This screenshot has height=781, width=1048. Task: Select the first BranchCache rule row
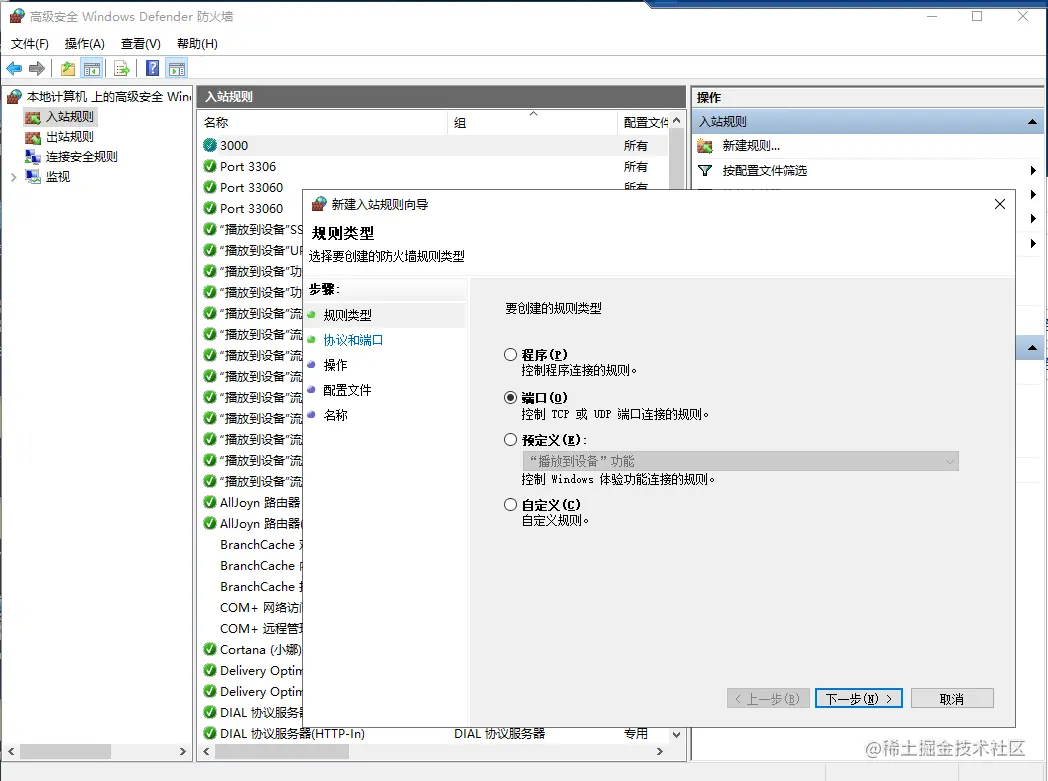tap(253, 544)
